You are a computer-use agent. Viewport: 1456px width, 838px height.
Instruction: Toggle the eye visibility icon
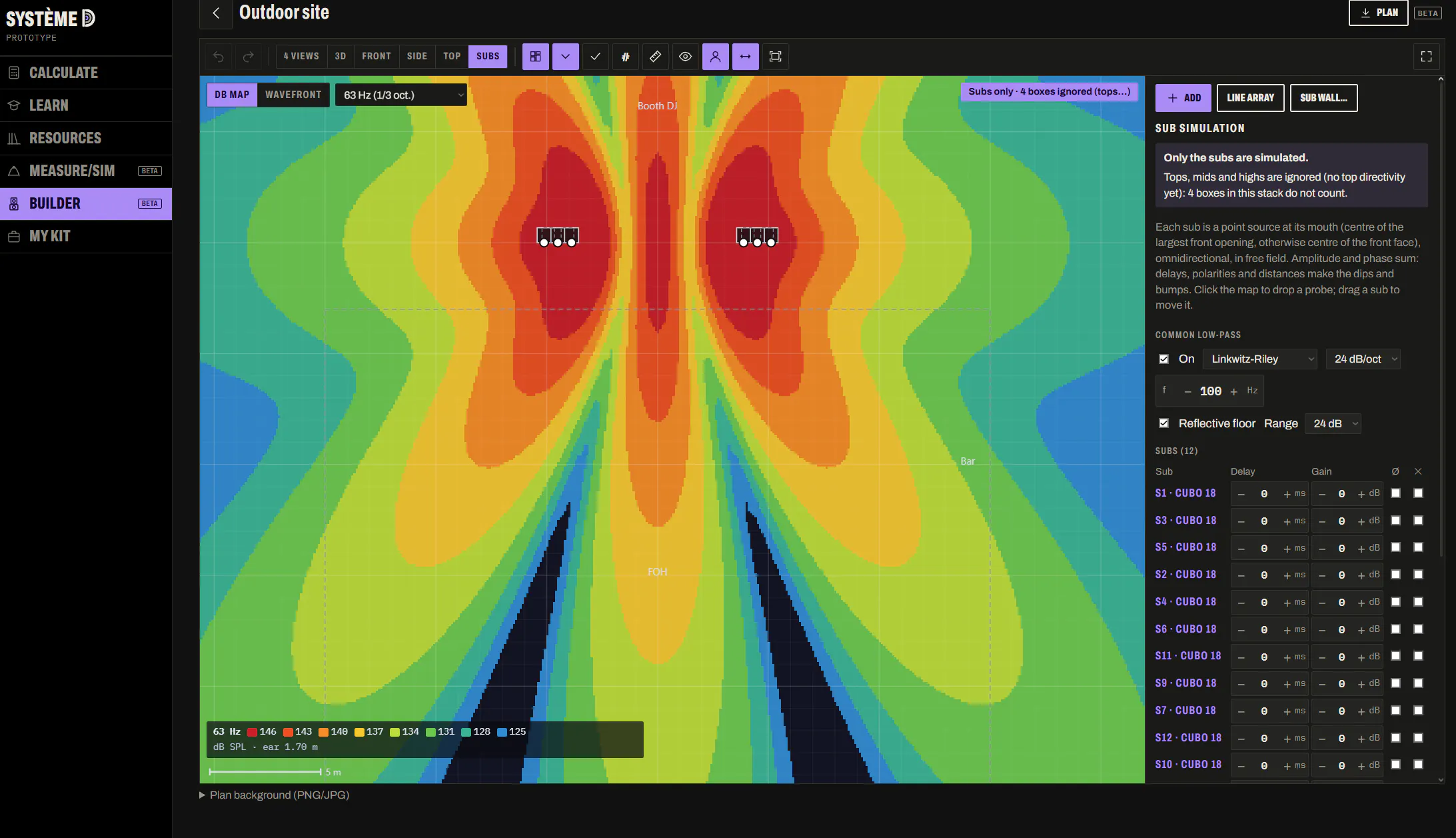tap(685, 57)
